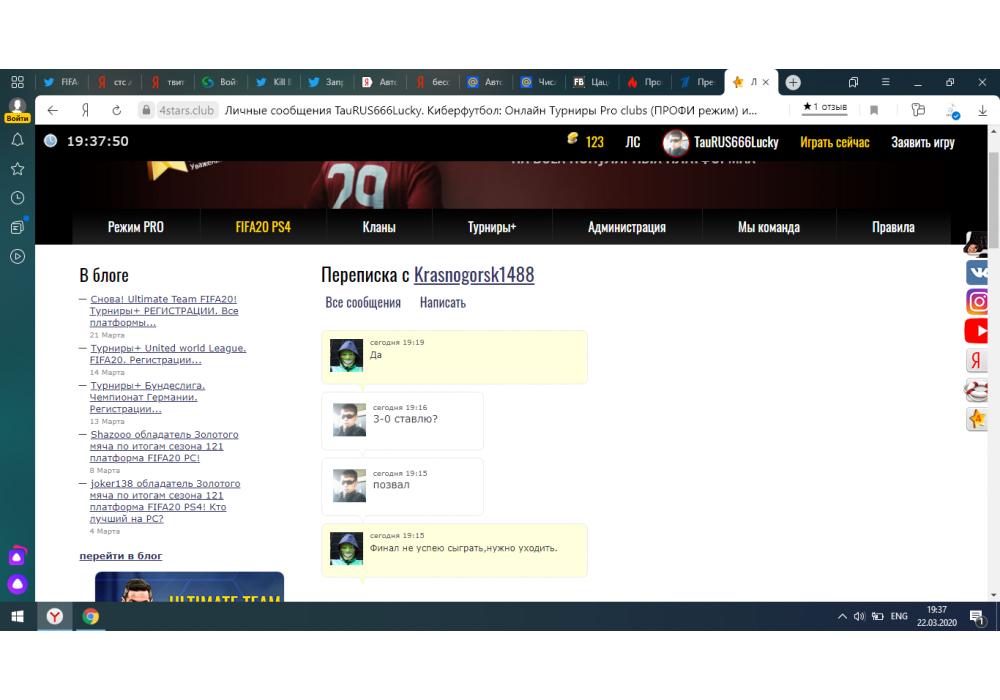Screen dimensions: 1000x700
Task: Switch to the 'Вой' tab
Action: 221,82
